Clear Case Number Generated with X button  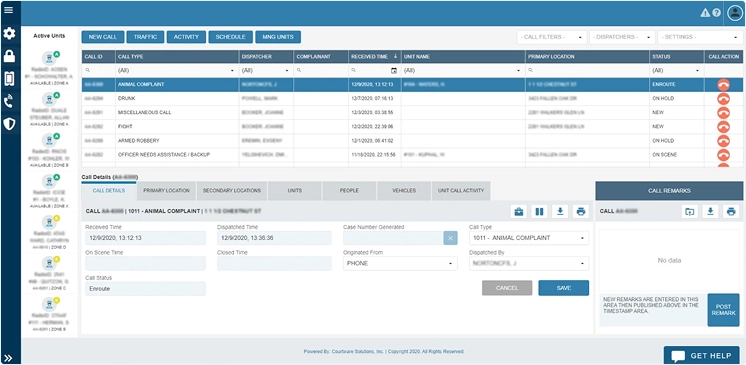[x=451, y=238]
